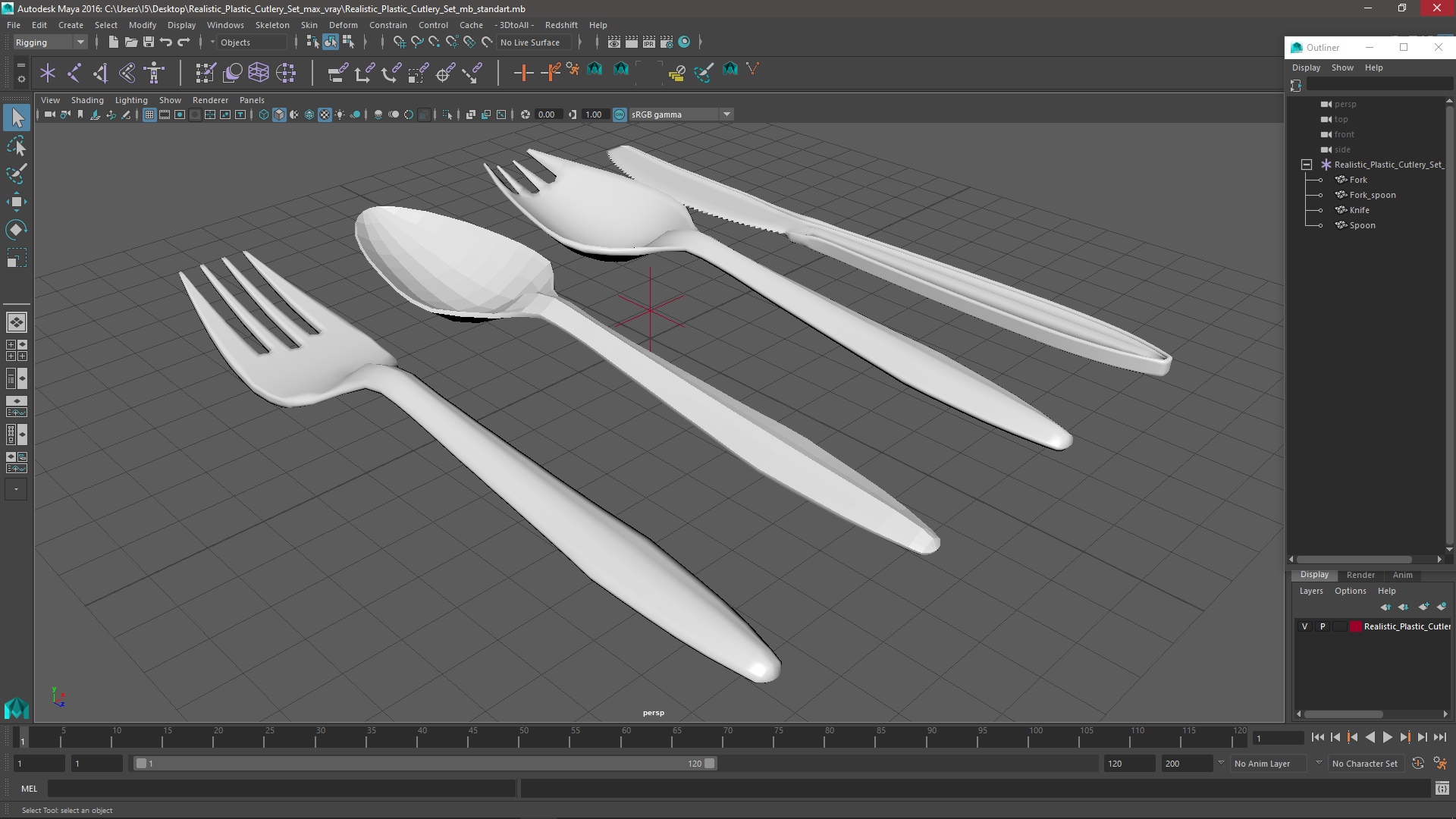Select the Parent Constraint shelf icon
This screenshot has width=1456, height=819.
(x=337, y=73)
